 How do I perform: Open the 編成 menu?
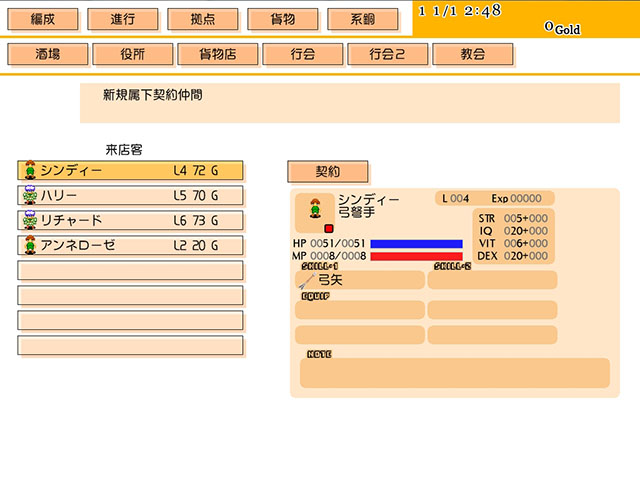(44, 20)
